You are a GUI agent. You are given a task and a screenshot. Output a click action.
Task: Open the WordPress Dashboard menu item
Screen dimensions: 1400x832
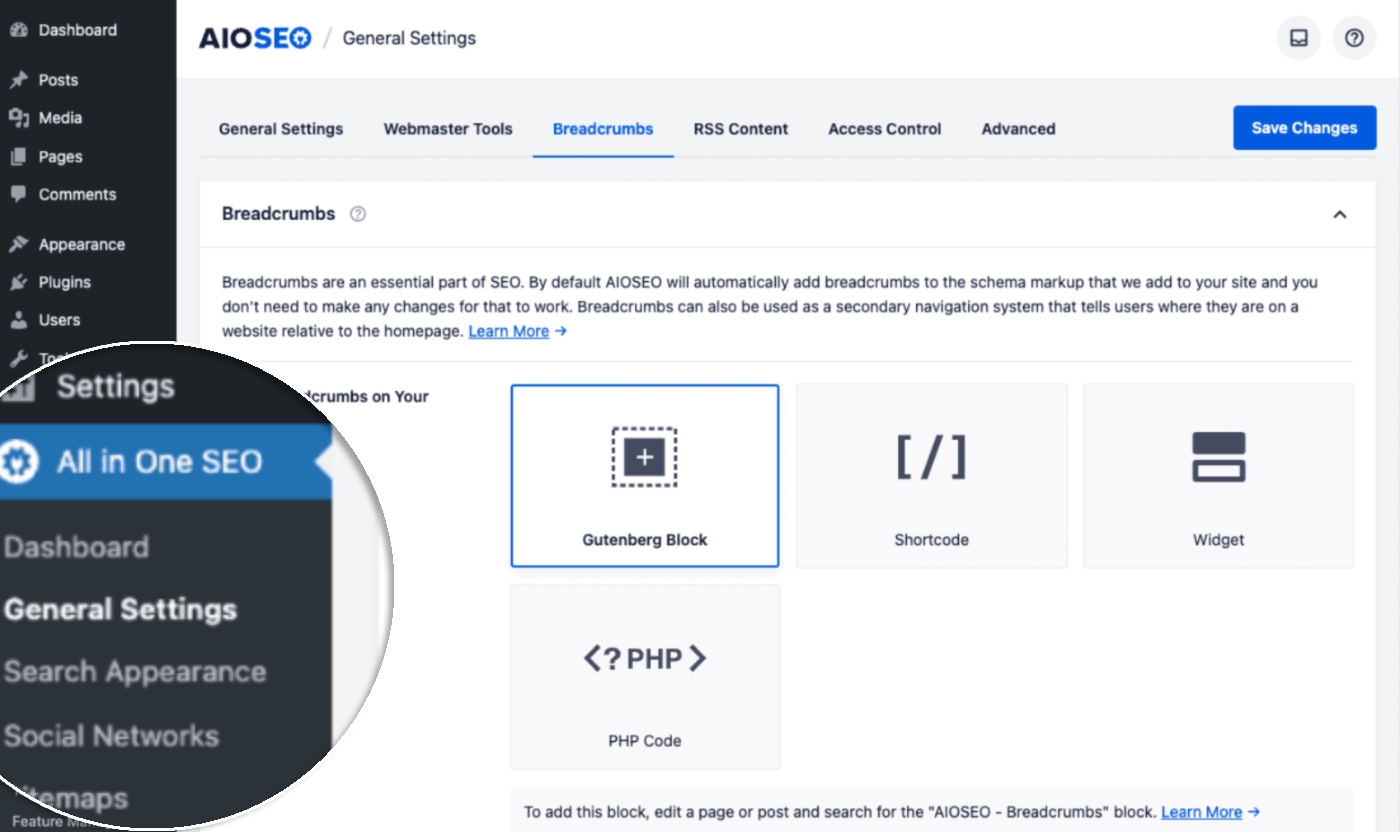tap(77, 30)
